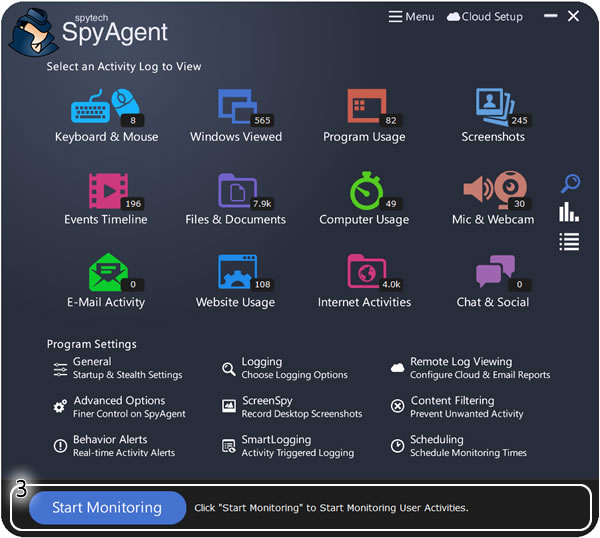Click the Start Monitoring button
The image size is (600, 538).
108,508
